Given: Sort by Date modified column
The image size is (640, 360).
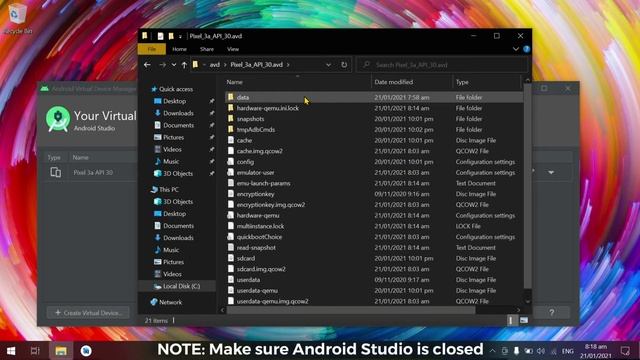Looking at the screenshot, I should [x=393, y=82].
